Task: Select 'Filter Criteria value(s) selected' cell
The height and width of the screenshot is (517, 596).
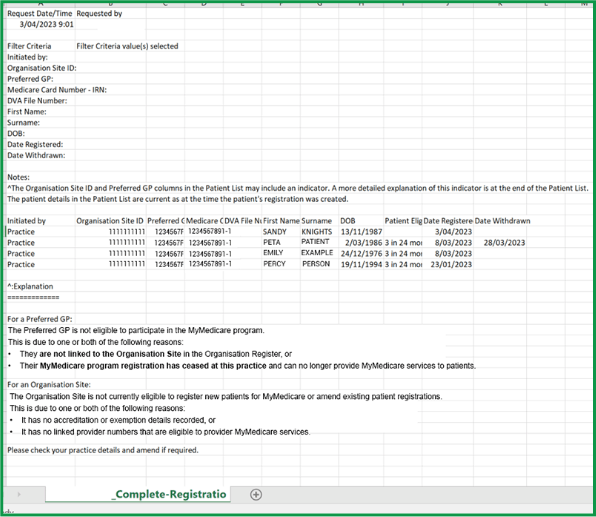Action: [x=127, y=46]
